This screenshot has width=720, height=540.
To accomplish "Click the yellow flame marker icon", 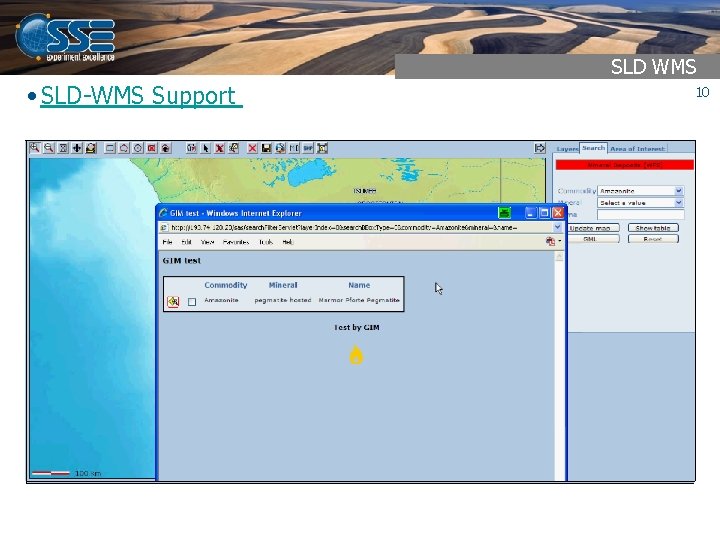I will click(x=356, y=355).
